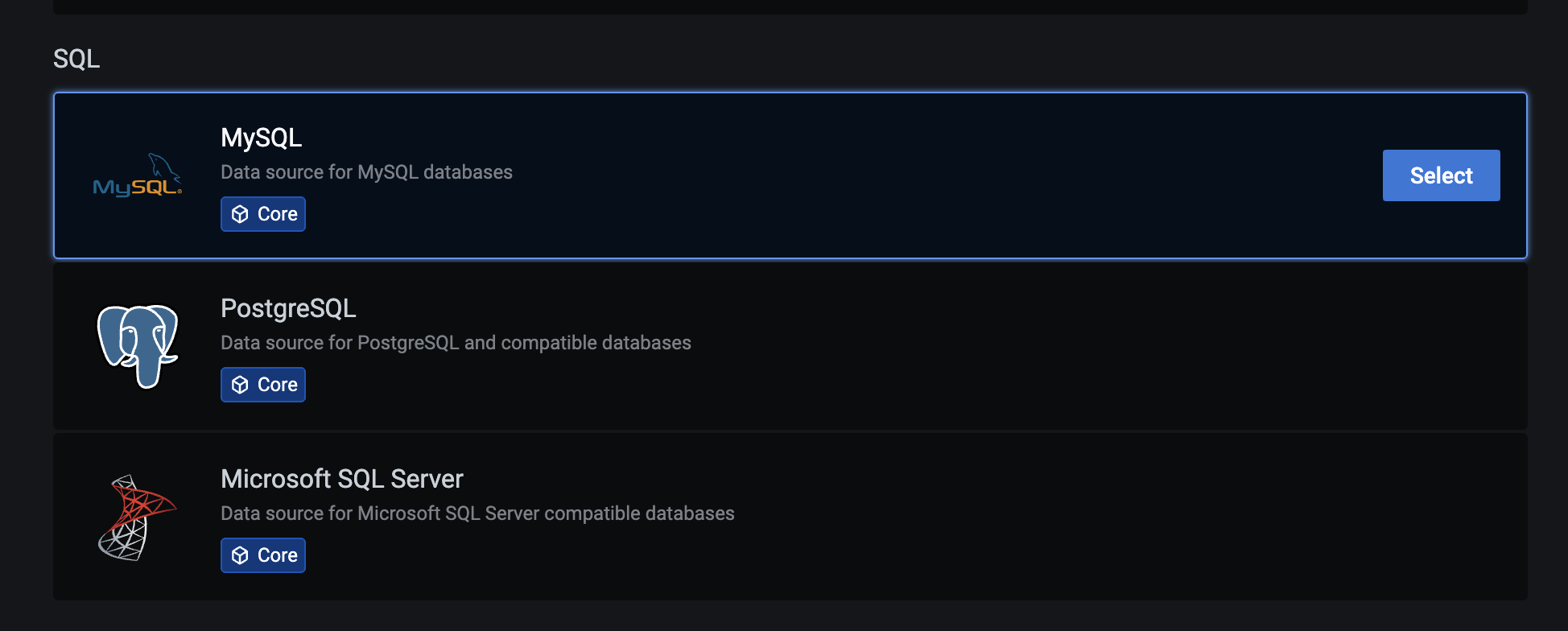Click the Microsoft SQL Server title link
The width and height of the screenshot is (1568, 631).
(x=342, y=479)
